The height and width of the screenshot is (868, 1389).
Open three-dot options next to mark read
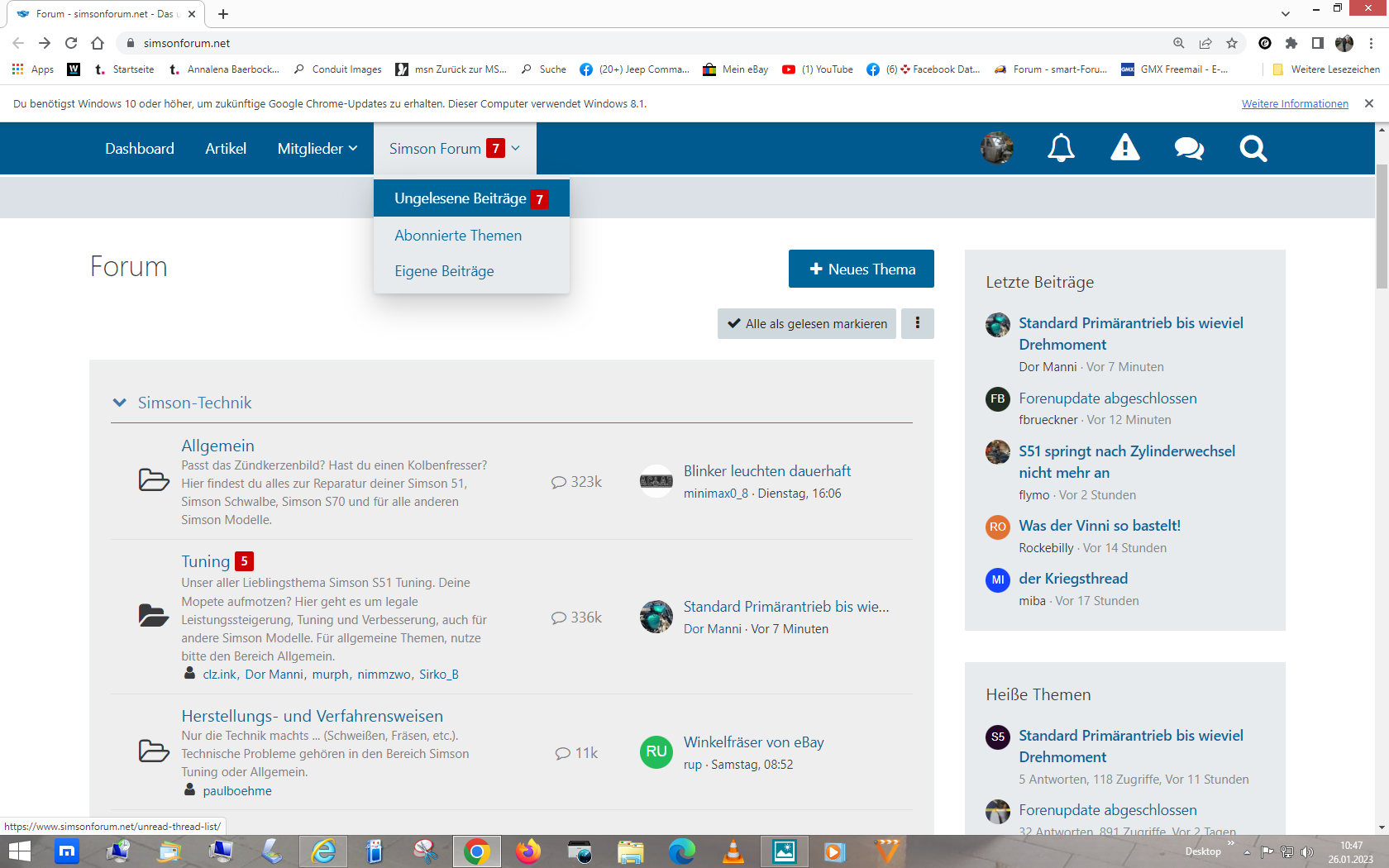pyautogui.click(x=917, y=323)
